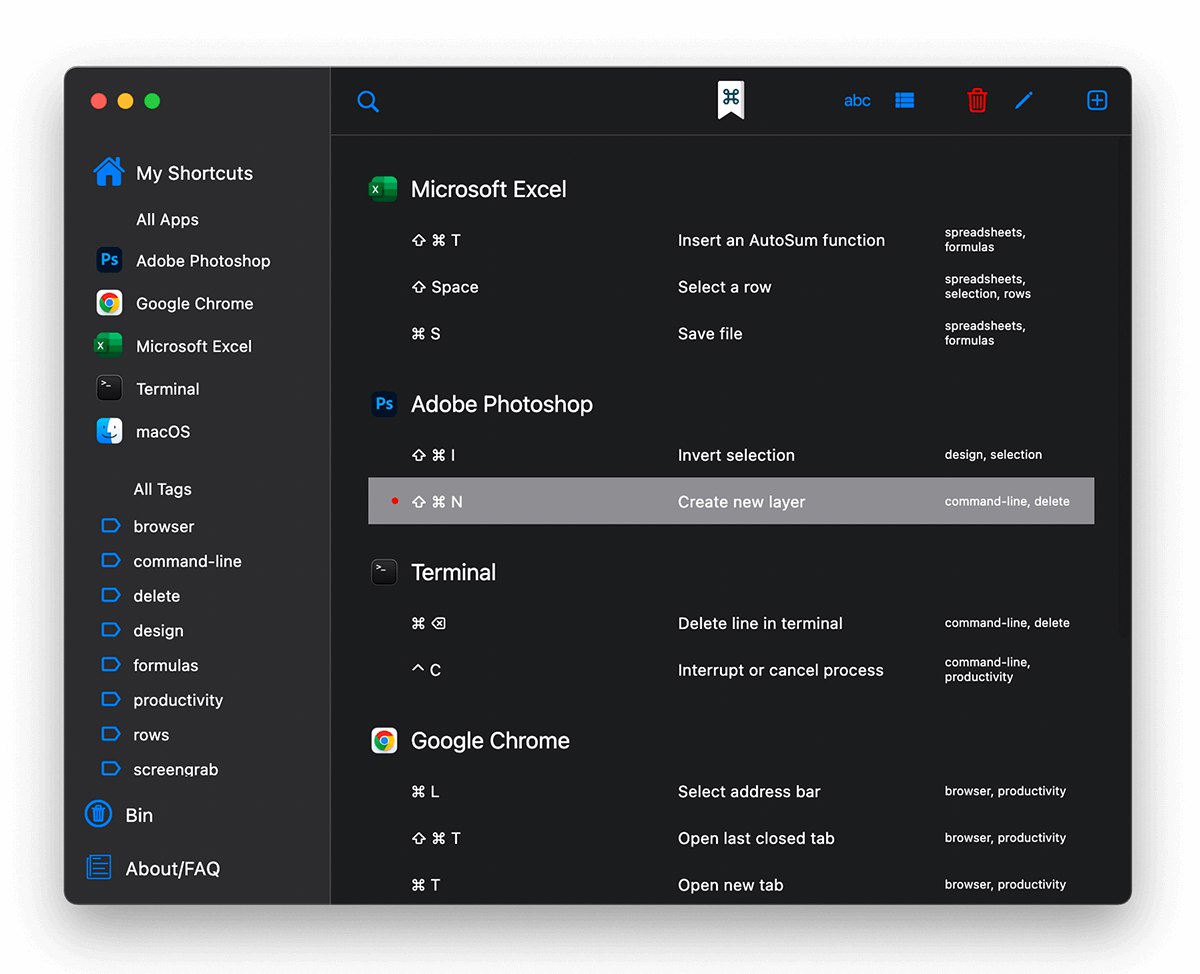This screenshot has height=974, width=1200.
Task: Filter by delete tag label
Action: point(157,596)
